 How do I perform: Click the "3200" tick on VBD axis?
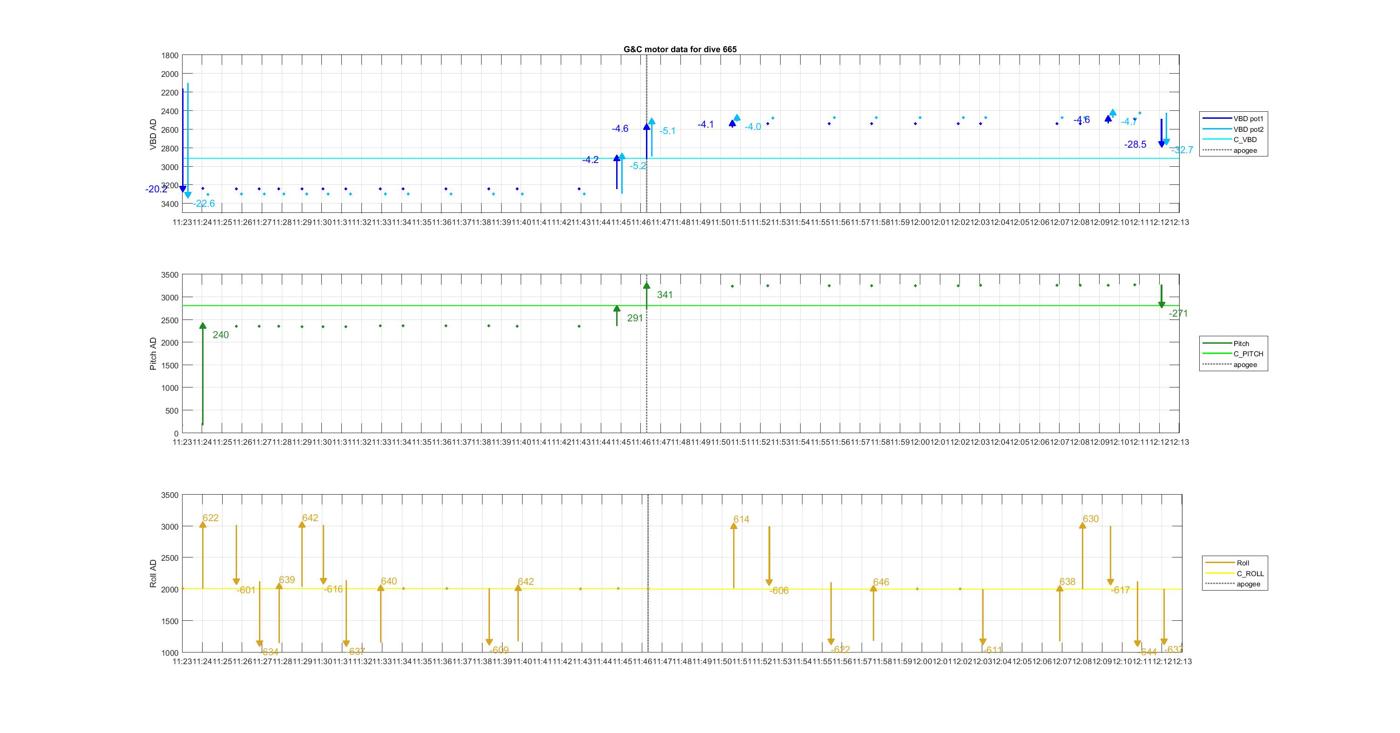point(168,186)
